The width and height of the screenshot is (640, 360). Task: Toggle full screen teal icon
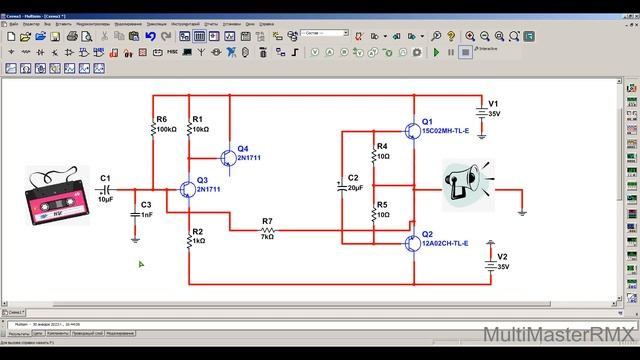tap(529, 36)
